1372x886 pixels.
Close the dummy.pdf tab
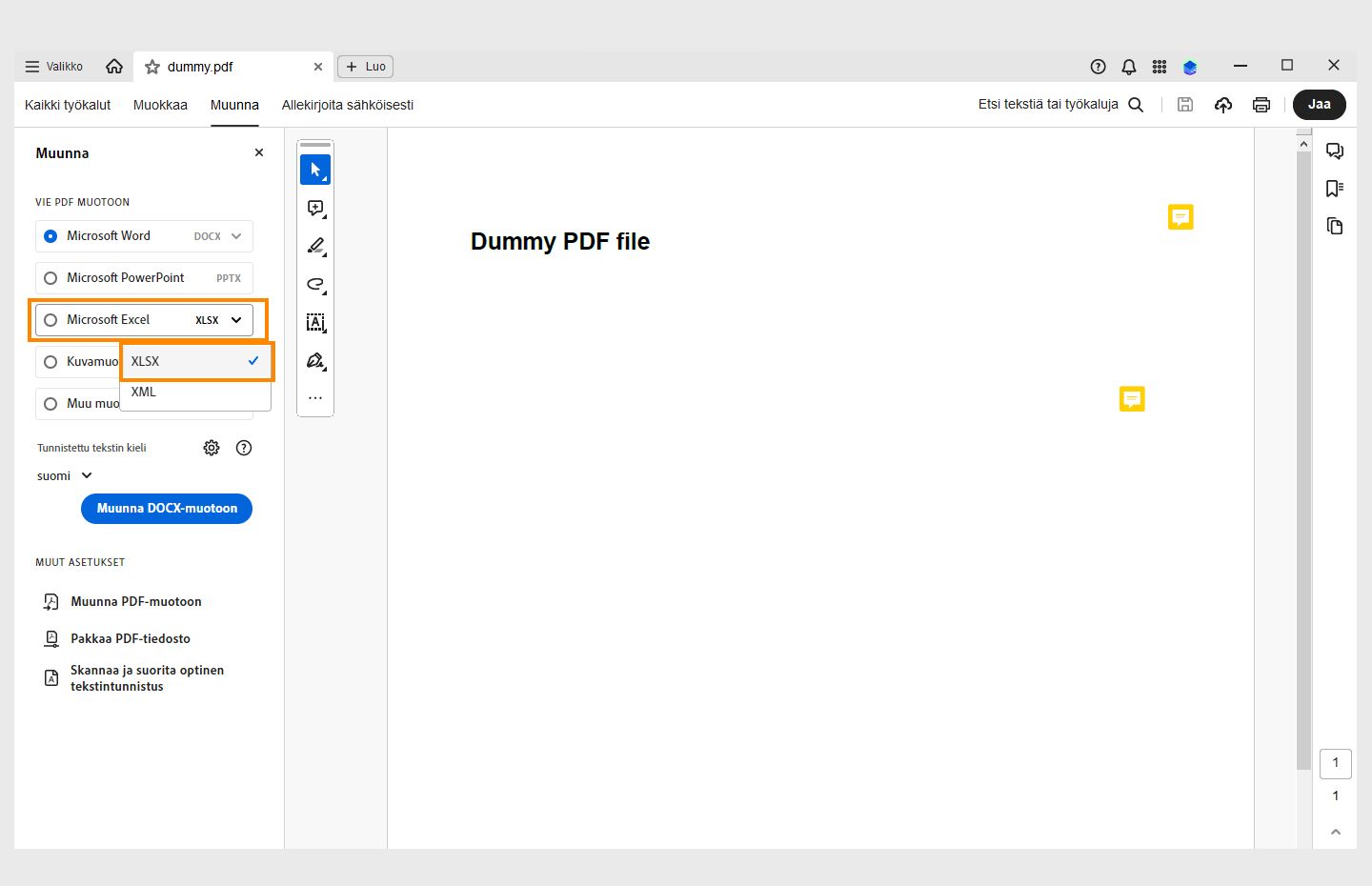[318, 67]
